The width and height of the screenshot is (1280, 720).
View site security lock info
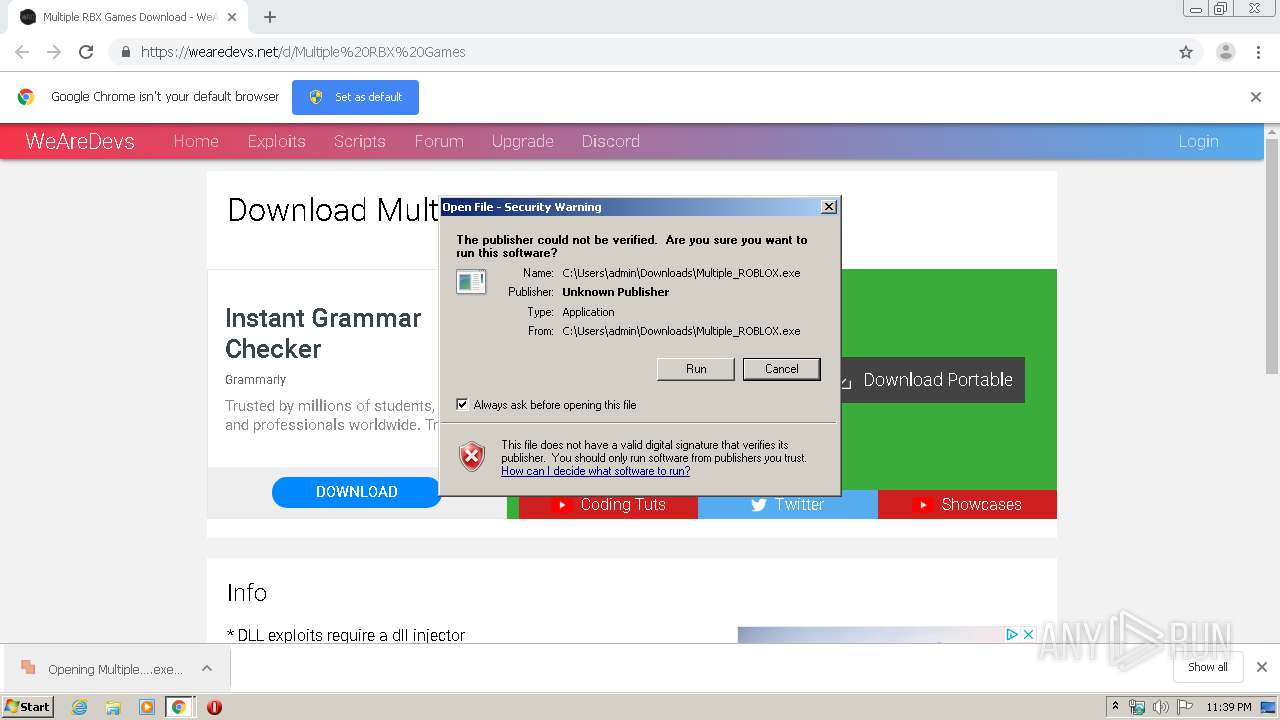tap(126, 52)
